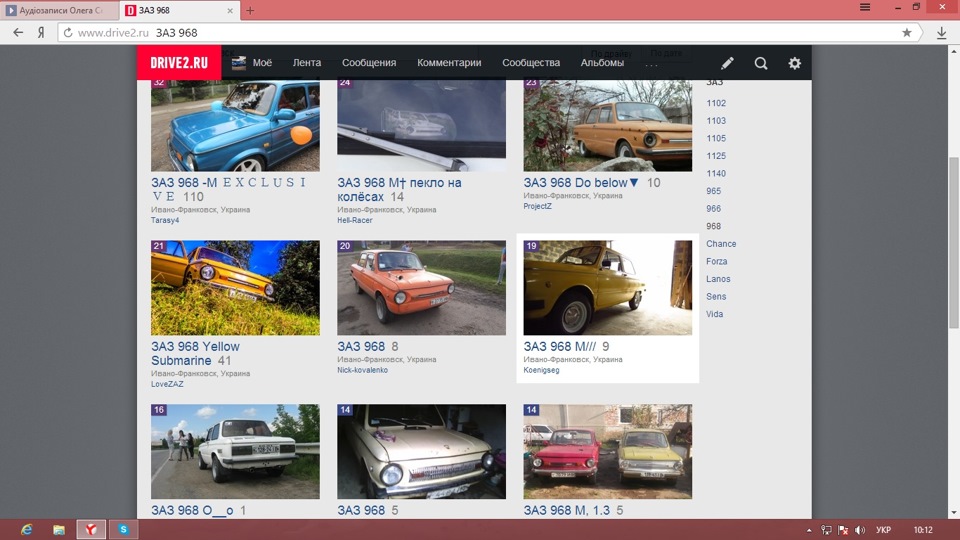Image resolution: width=960 pixels, height=540 pixels.
Task: Reload the page
Action: click(68, 32)
